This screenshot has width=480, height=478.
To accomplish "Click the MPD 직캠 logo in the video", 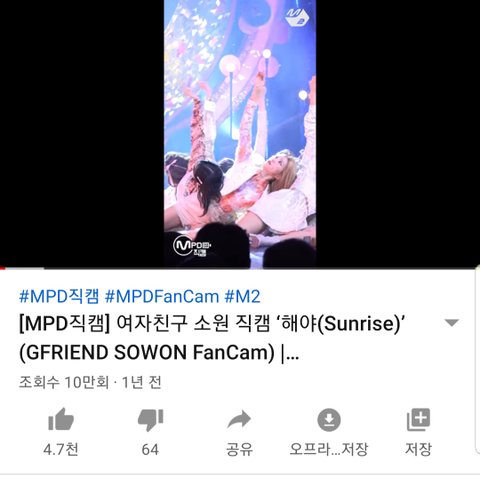I will point(192,246).
